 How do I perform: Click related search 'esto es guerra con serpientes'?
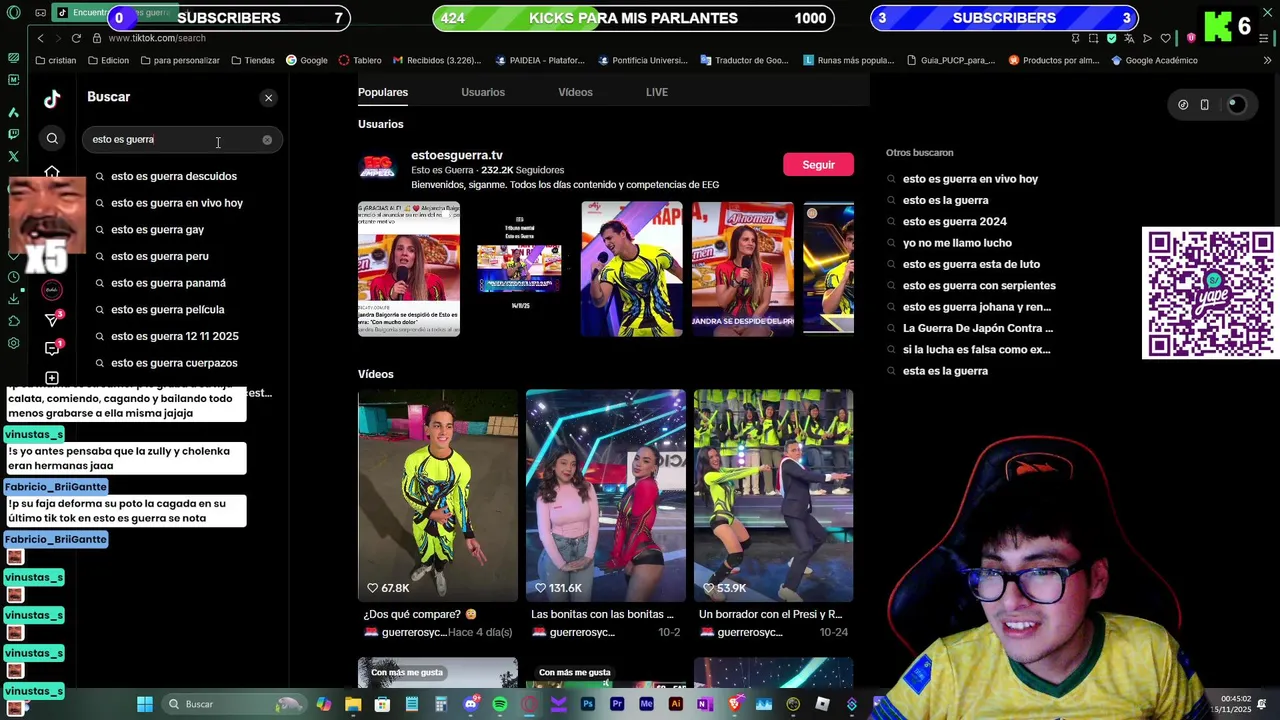[x=979, y=286]
